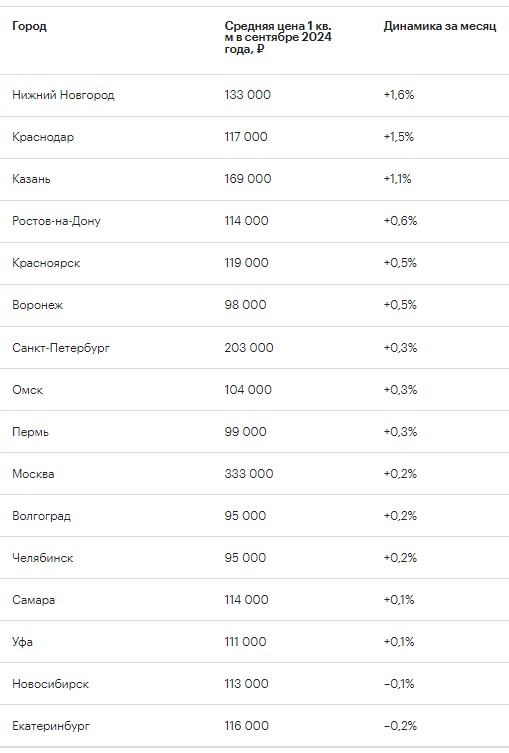Click Новосибирск dynamics value −0,1%

pyautogui.click(x=399, y=684)
